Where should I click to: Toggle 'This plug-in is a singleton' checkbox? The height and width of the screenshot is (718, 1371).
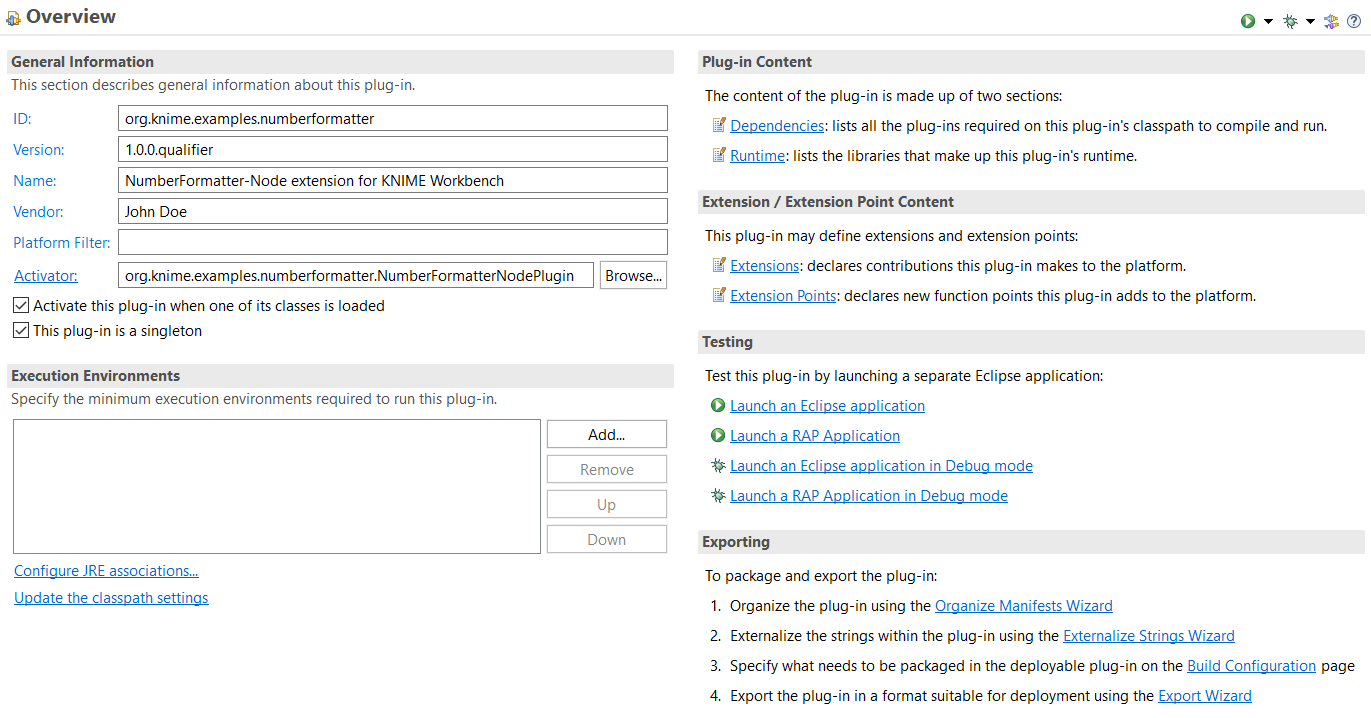coord(21,331)
